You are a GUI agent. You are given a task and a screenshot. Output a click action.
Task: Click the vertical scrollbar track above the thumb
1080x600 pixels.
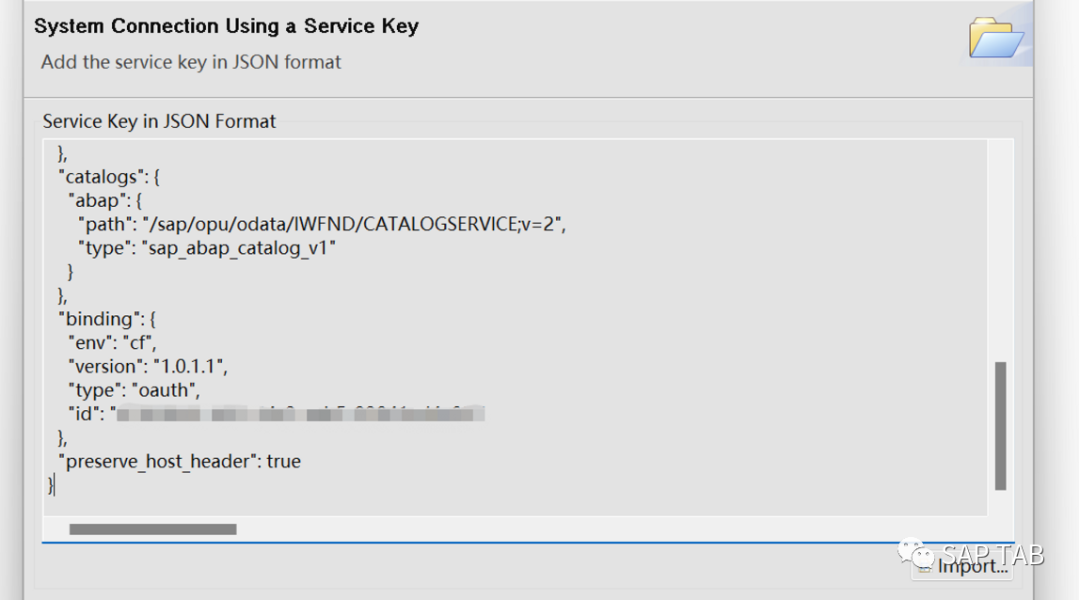1000,251
